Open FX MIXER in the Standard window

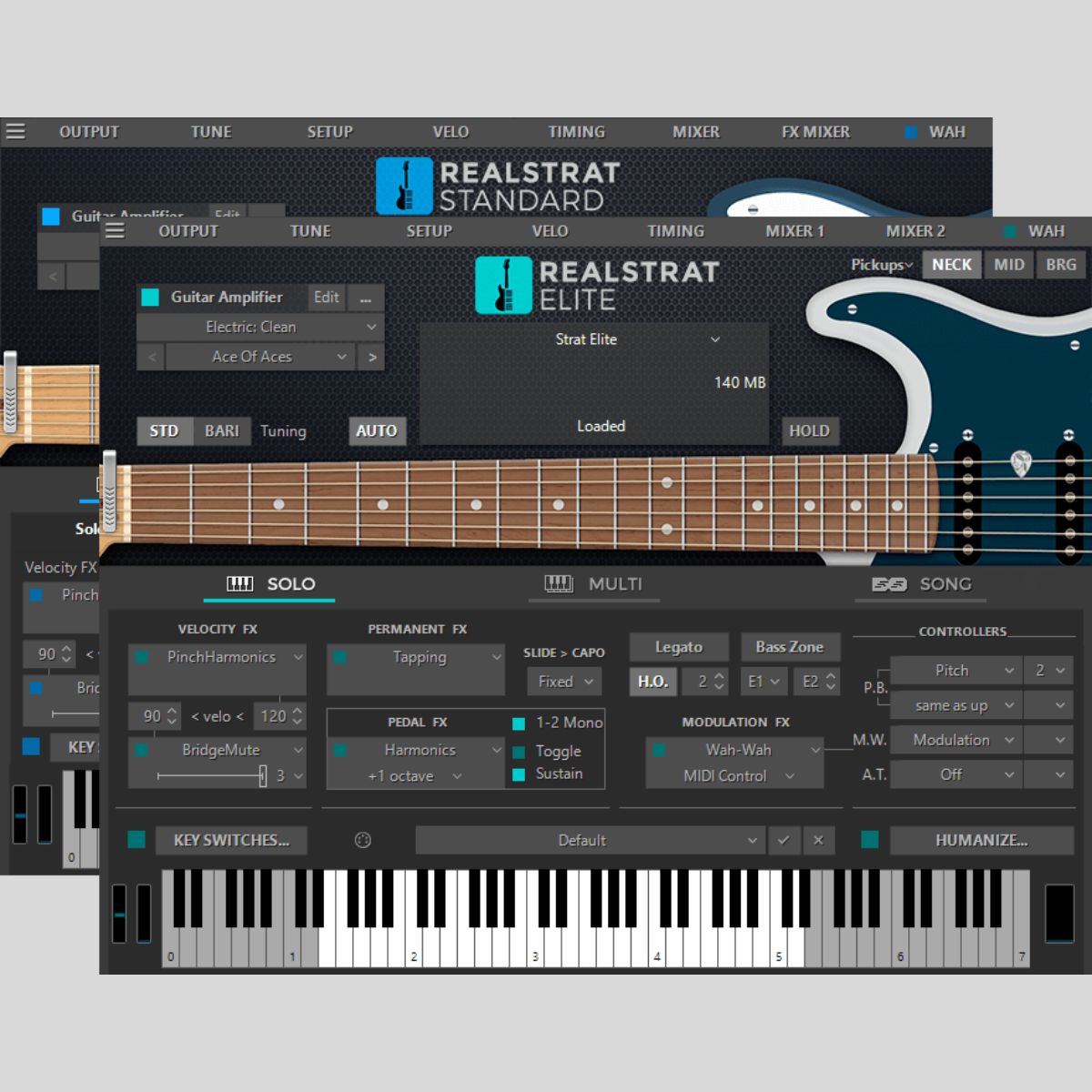[815, 132]
